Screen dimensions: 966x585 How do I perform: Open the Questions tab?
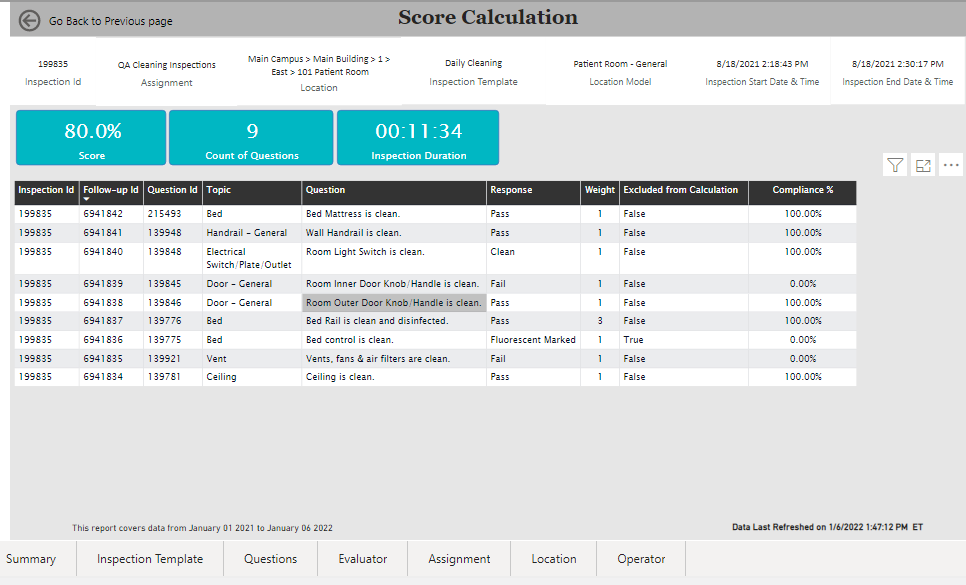point(270,559)
